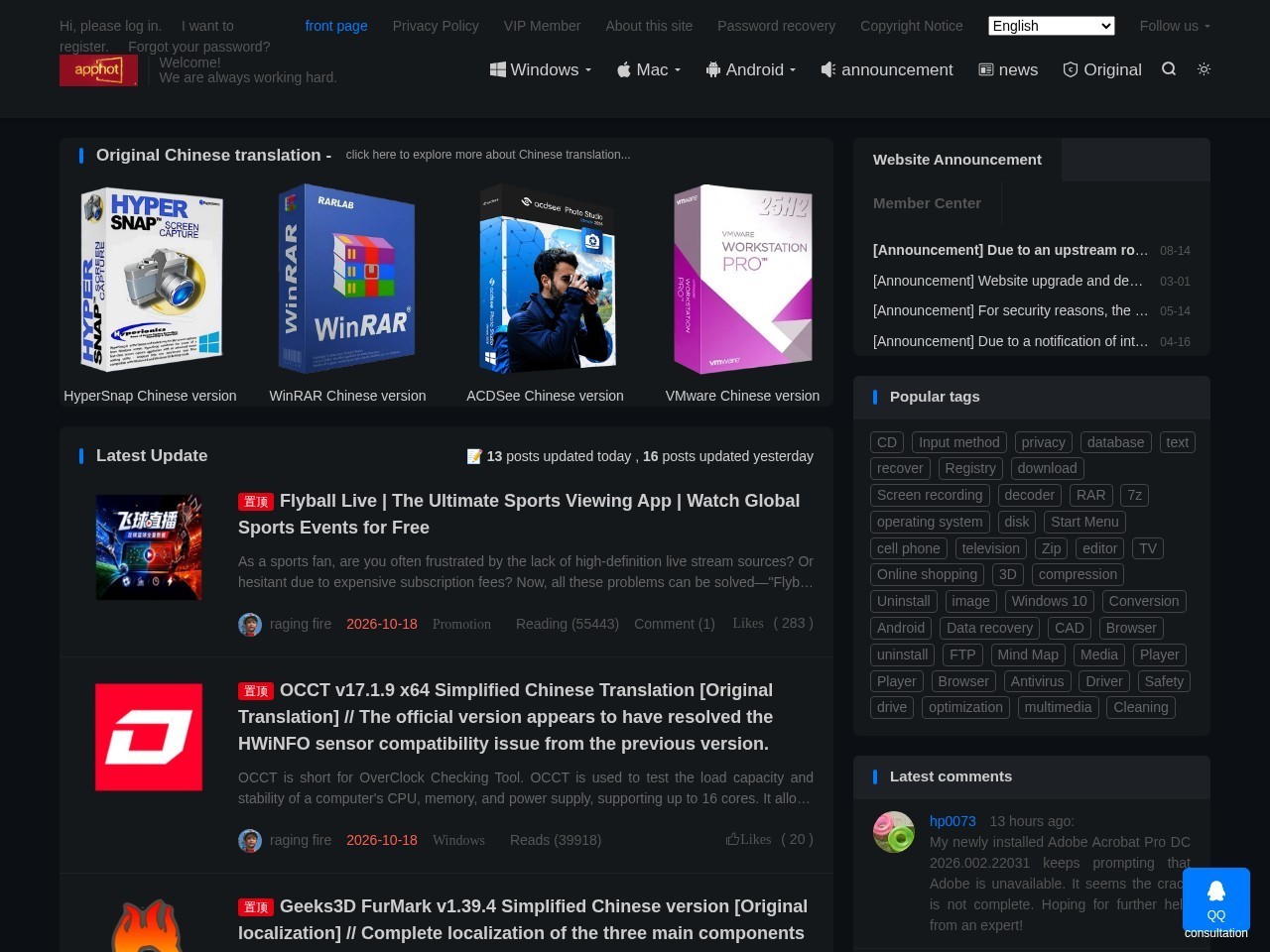Open the About this site link
1270x952 pixels.
pyautogui.click(x=649, y=26)
